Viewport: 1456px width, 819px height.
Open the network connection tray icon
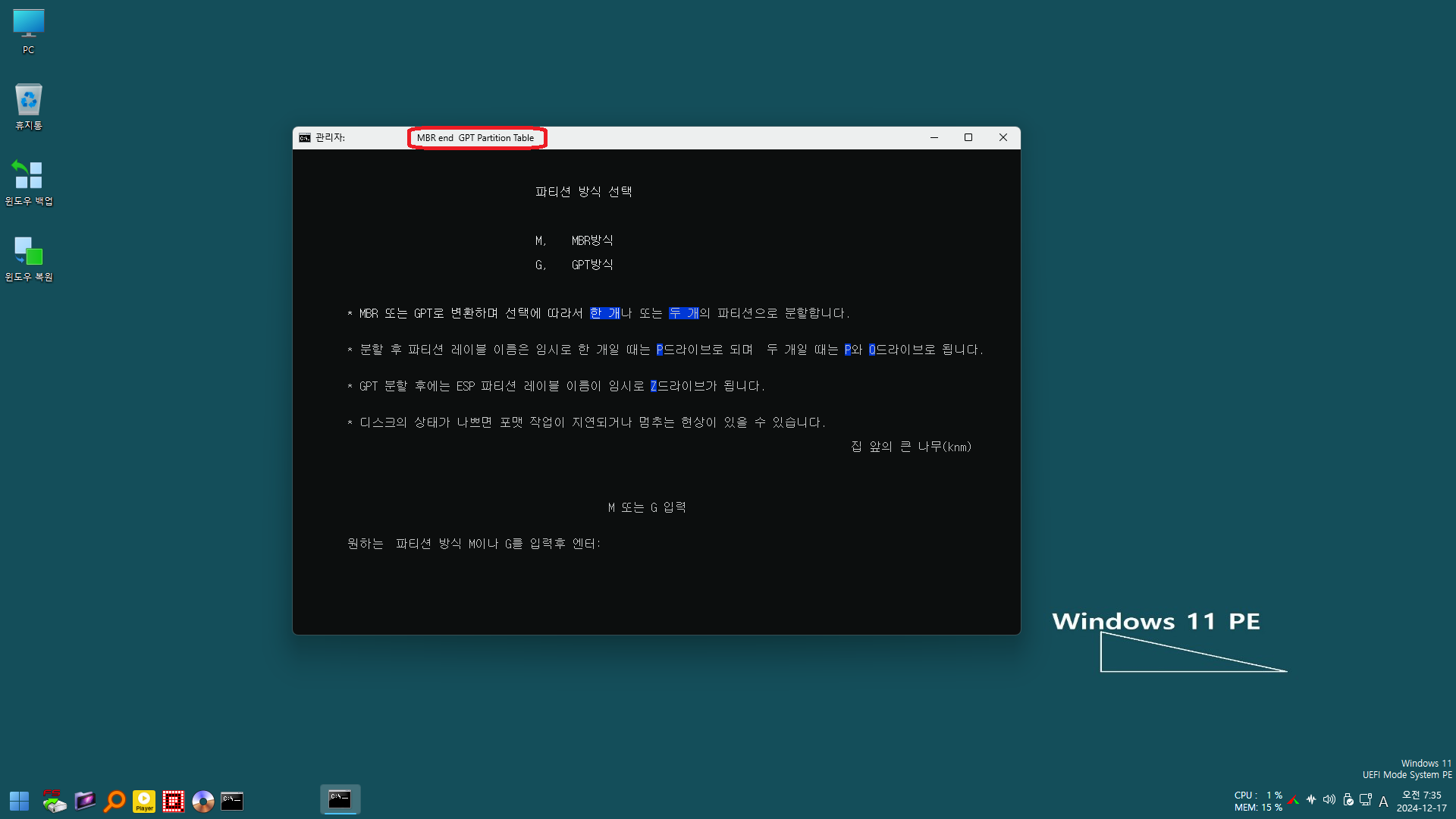tap(1366, 799)
